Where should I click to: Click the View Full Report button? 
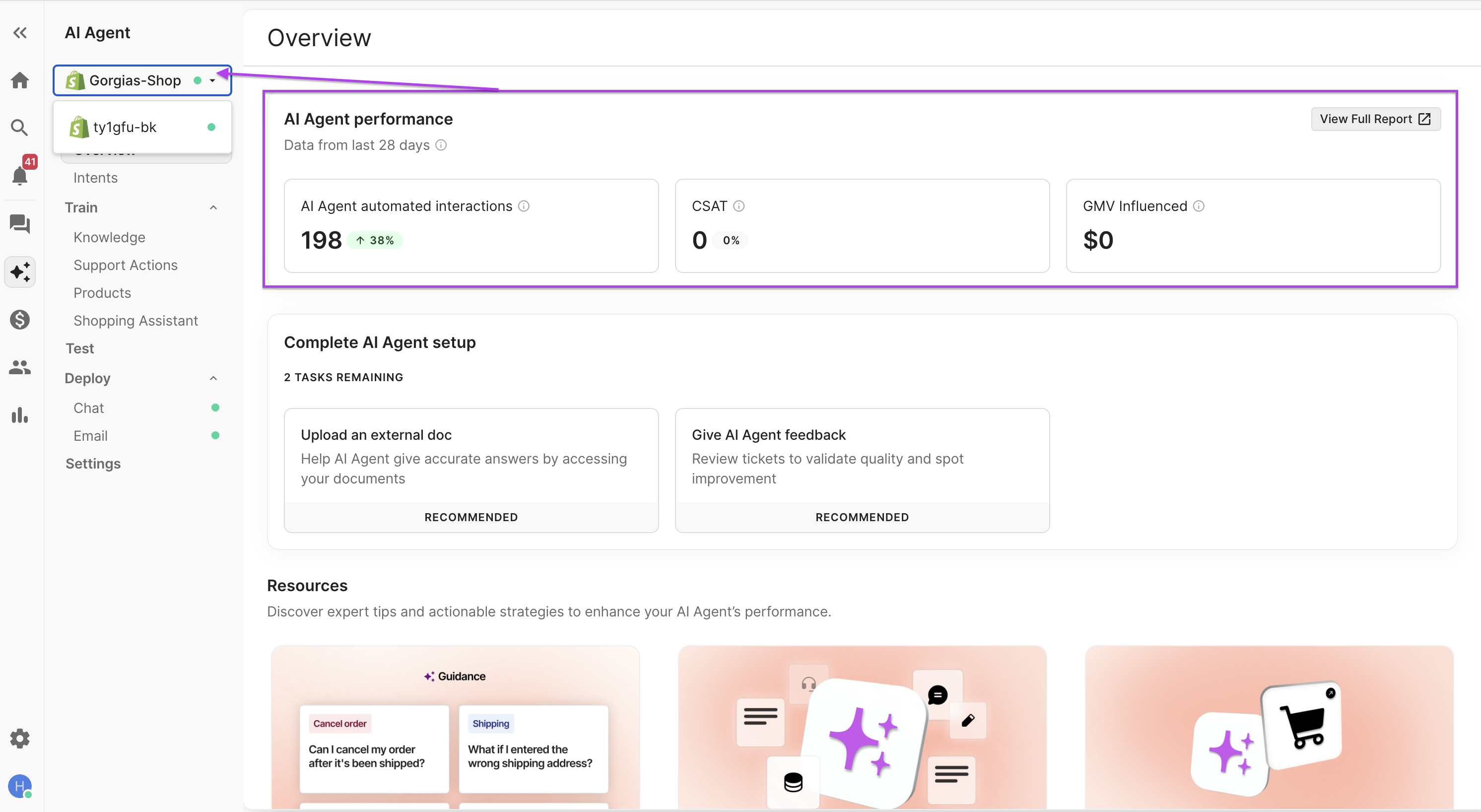pos(1375,119)
